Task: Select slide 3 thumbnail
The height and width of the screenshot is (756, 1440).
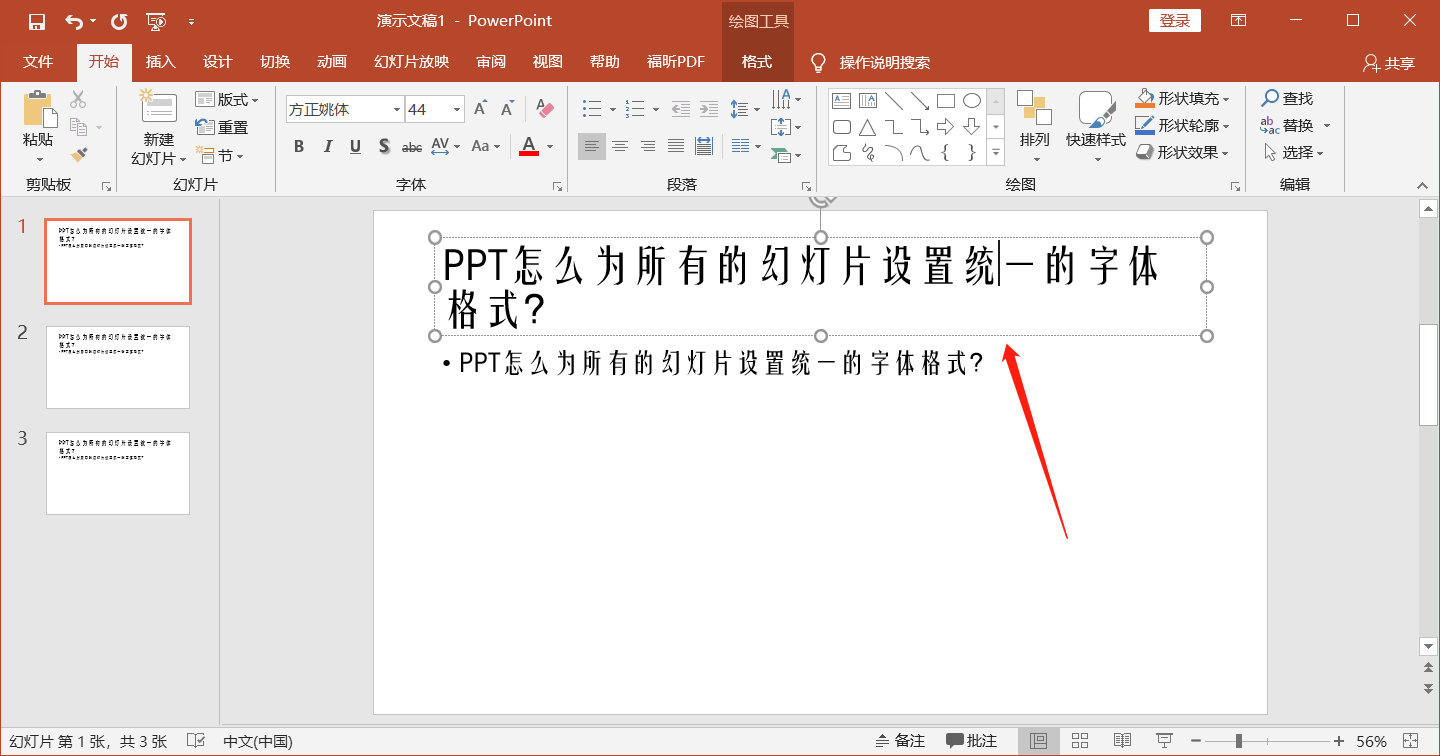Action: click(x=118, y=473)
